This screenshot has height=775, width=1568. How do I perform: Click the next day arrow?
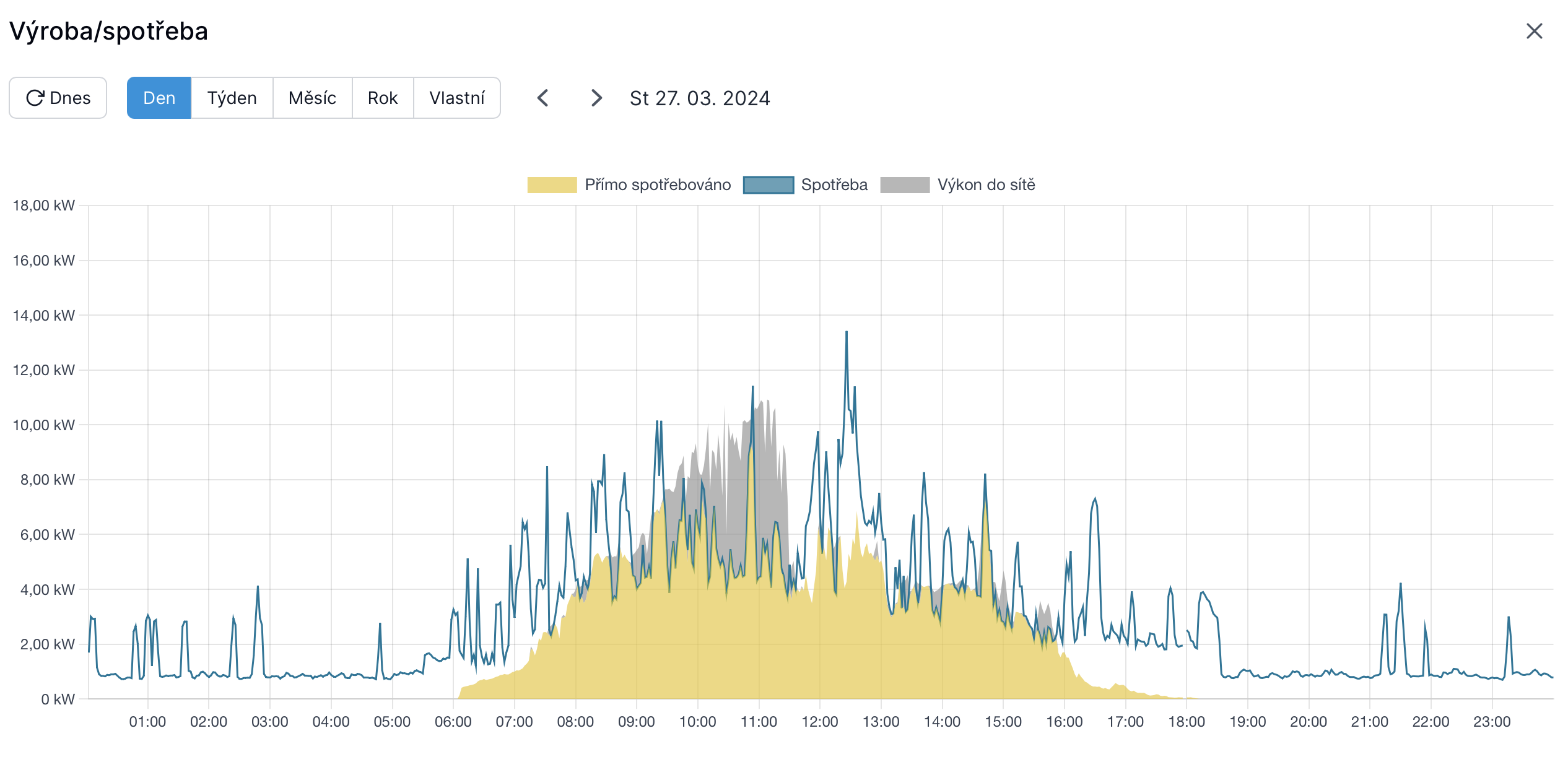point(596,98)
